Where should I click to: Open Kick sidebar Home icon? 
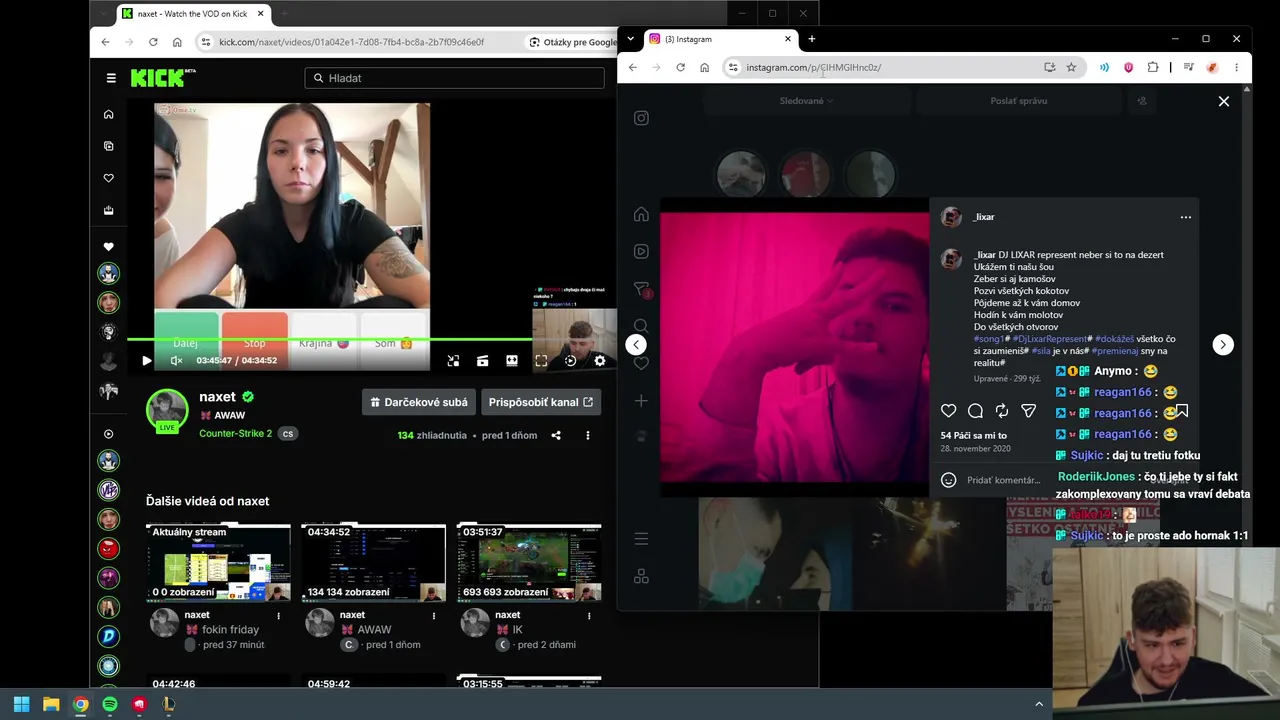click(109, 114)
